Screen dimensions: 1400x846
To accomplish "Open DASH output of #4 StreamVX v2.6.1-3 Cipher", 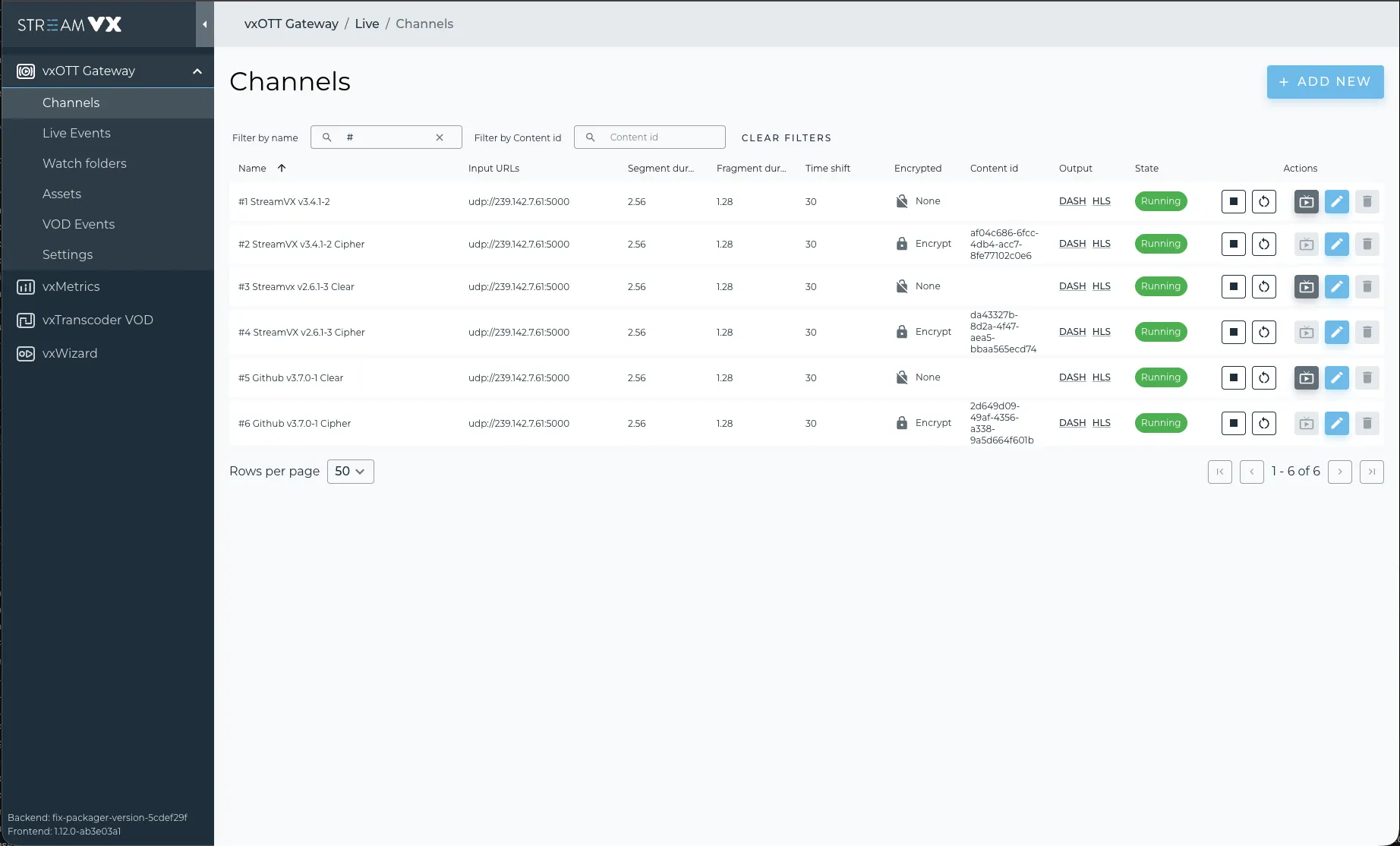I will point(1072,332).
